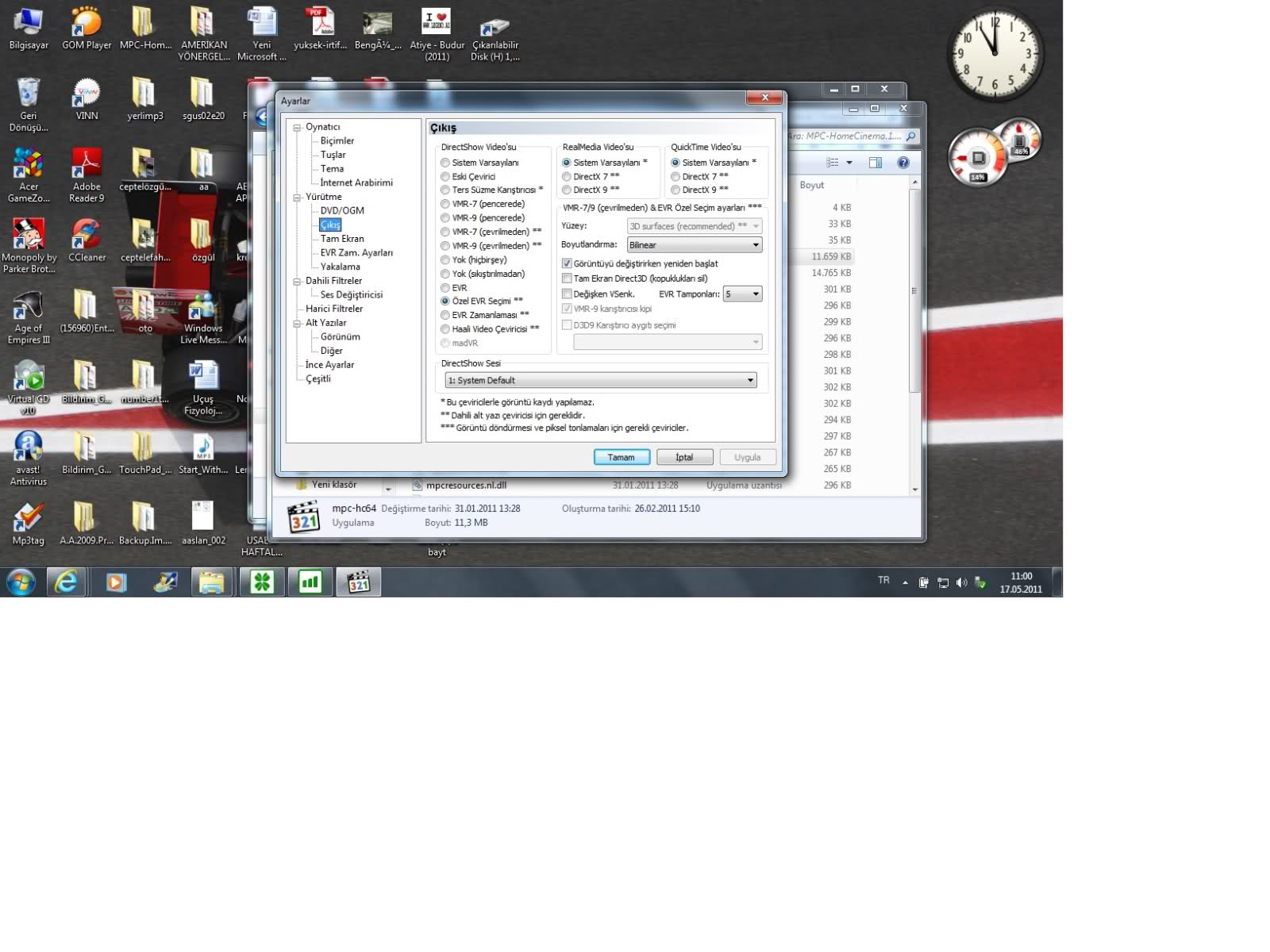The height and width of the screenshot is (952, 1270).
Task: Open Mp3tag desktop shortcut
Action: pos(29,524)
